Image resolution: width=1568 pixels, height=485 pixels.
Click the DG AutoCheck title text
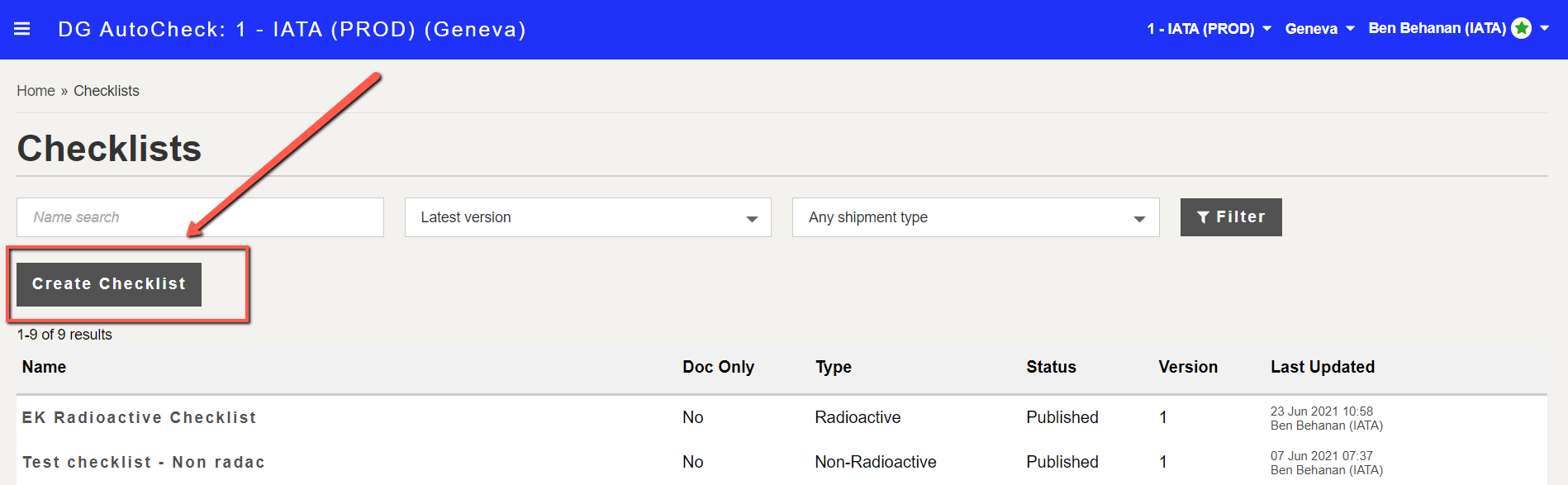pos(292,30)
